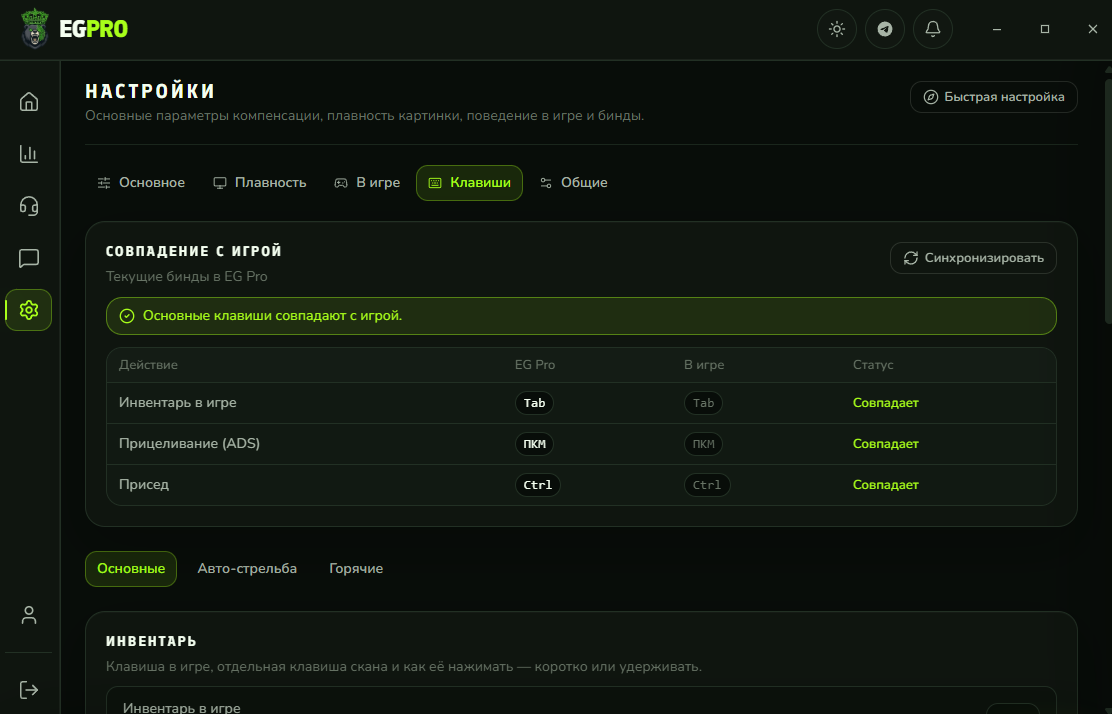Click the in-game ПКМ key badge
Viewport: 1112px width, 714px height.
pos(704,444)
